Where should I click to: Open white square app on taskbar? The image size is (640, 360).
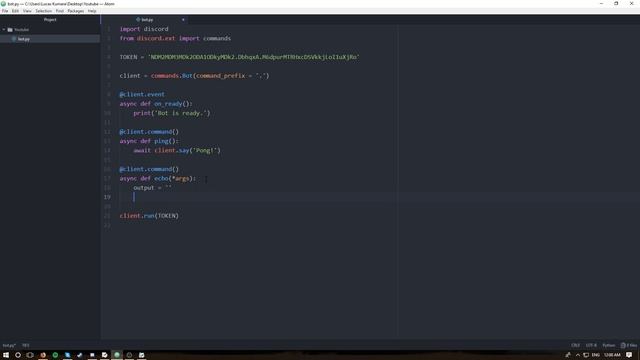click(x=92, y=355)
